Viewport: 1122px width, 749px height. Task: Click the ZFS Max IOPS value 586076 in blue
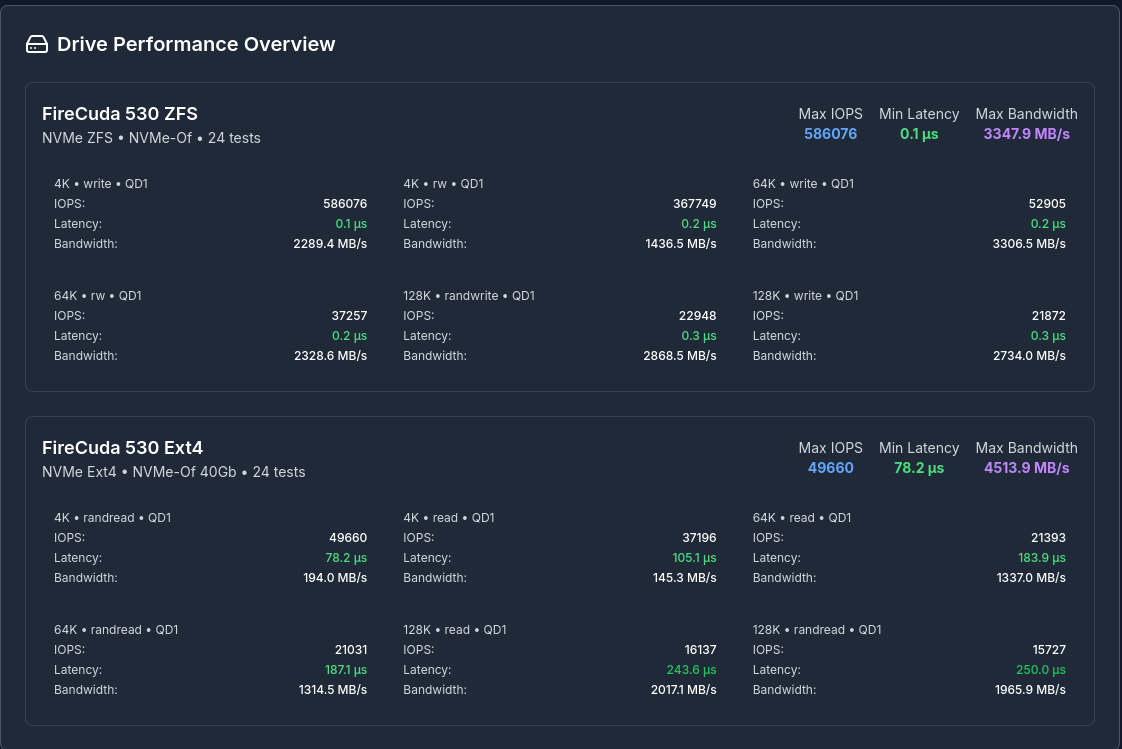click(x=830, y=133)
